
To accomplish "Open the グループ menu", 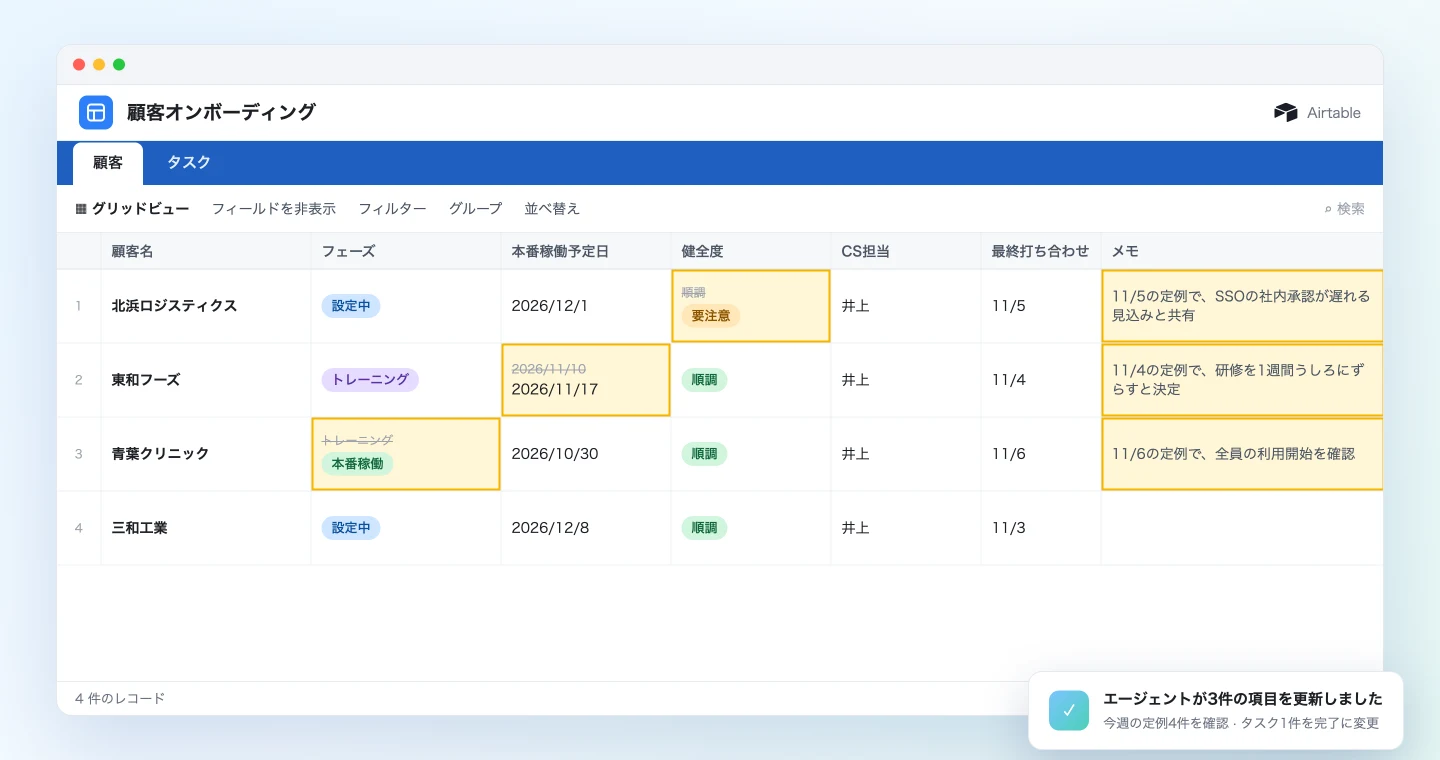I will [x=475, y=209].
